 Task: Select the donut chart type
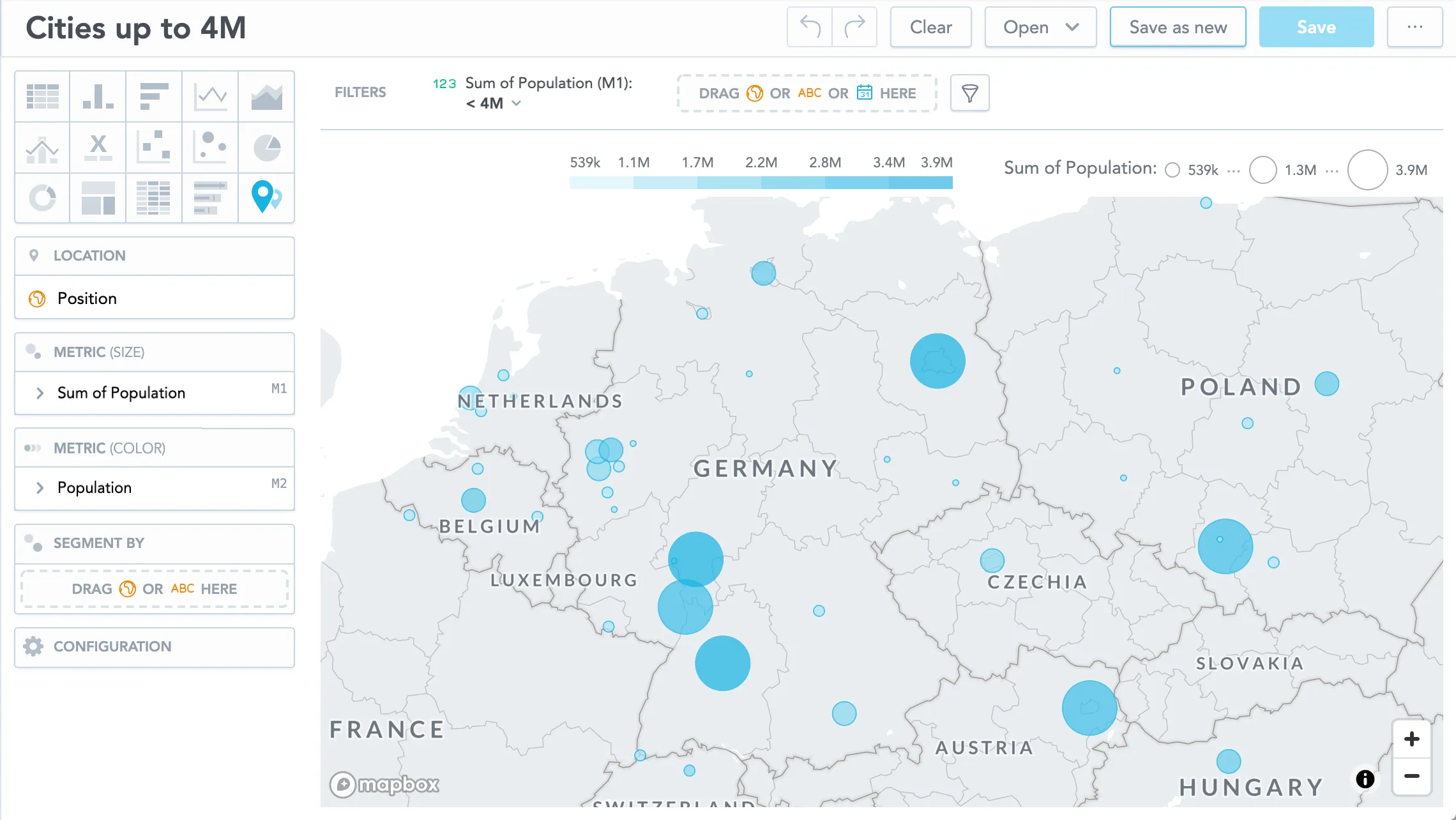tap(42, 198)
